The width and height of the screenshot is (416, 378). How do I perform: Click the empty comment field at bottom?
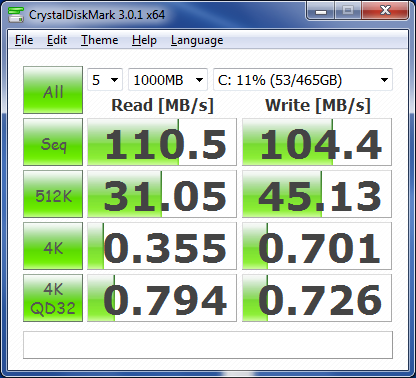click(x=208, y=345)
